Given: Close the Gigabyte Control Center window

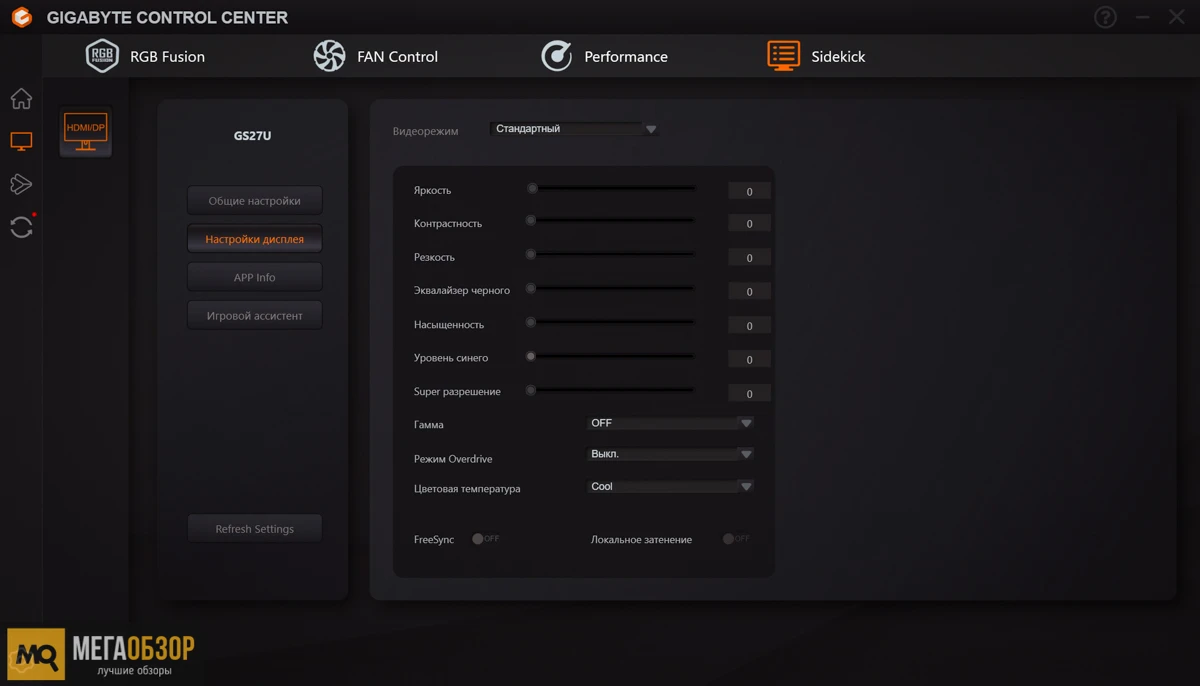Looking at the screenshot, I should [x=1177, y=17].
